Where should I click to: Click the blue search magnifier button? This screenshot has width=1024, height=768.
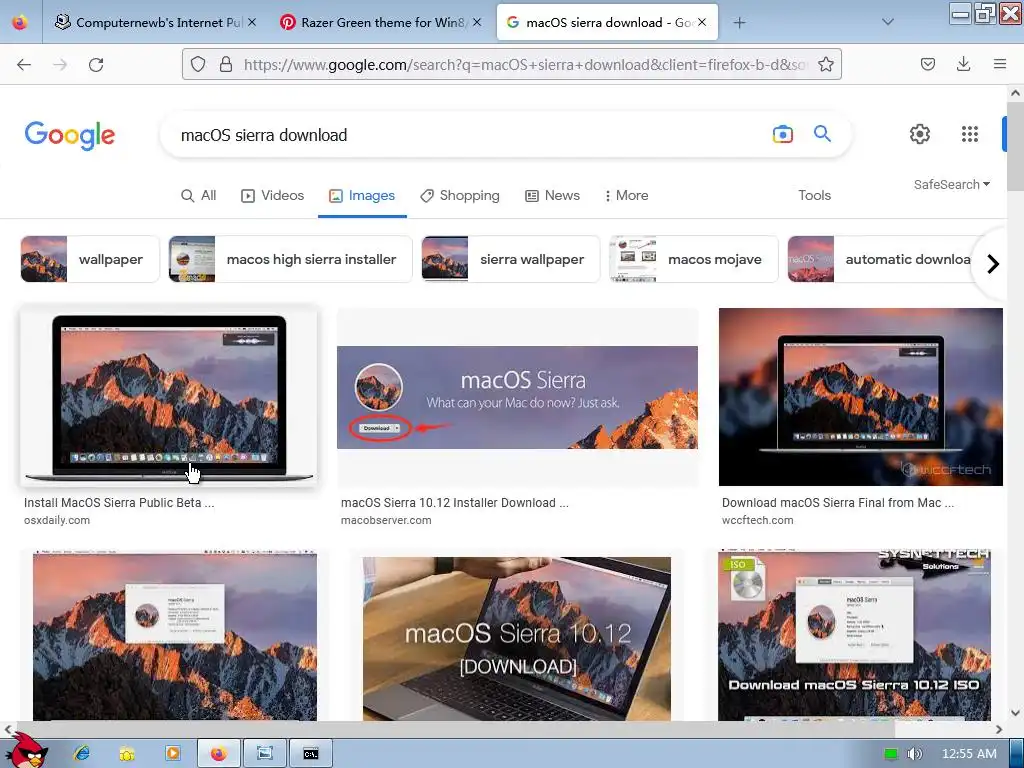[x=822, y=134]
